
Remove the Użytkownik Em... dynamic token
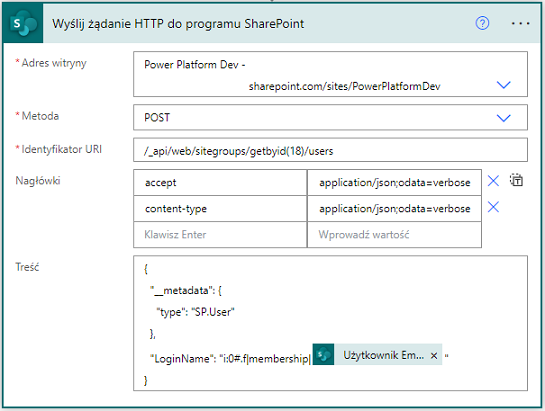[x=434, y=355]
